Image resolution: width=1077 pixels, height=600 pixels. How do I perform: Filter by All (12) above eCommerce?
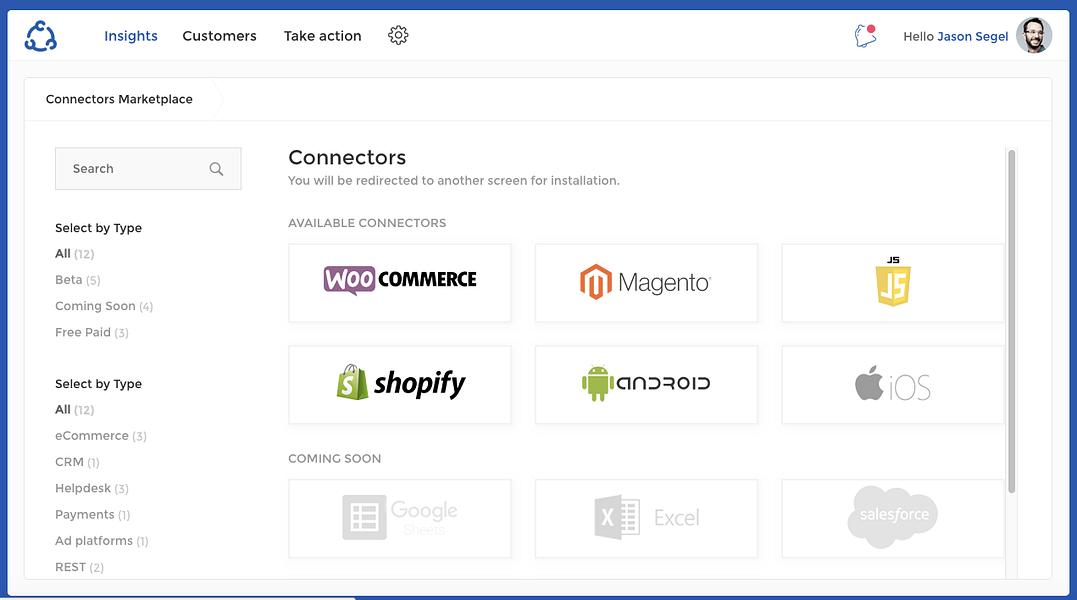tap(74, 410)
